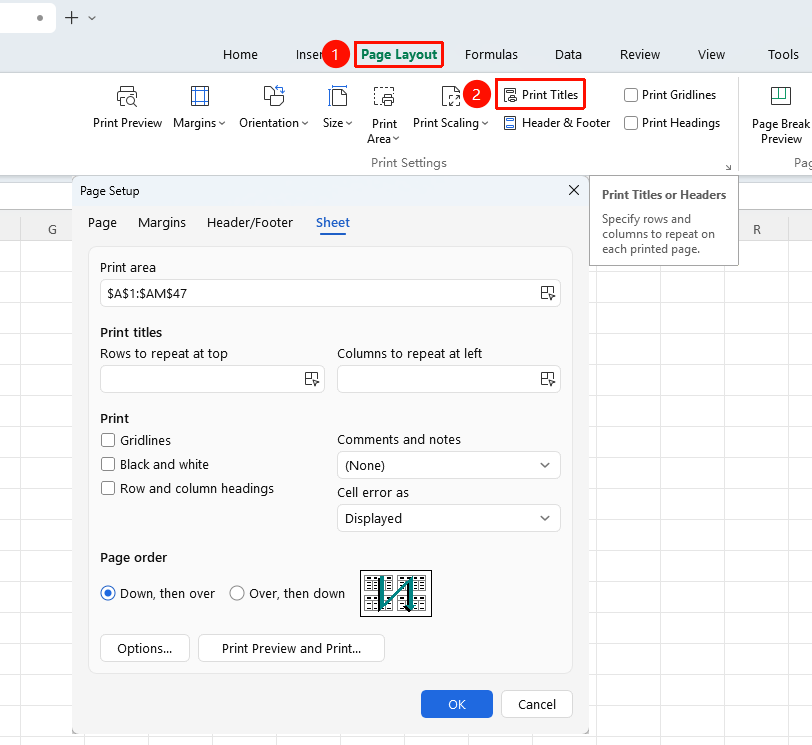Select column G header in the spreadsheet
This screenshot has height=745, width=812.
[52, 229]
